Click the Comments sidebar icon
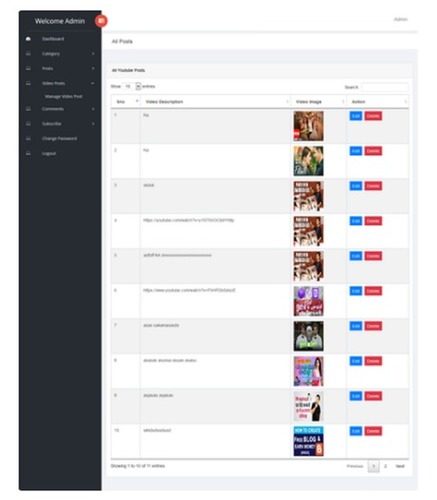This screenshot has height=500, width=437. tap(28, 109)
